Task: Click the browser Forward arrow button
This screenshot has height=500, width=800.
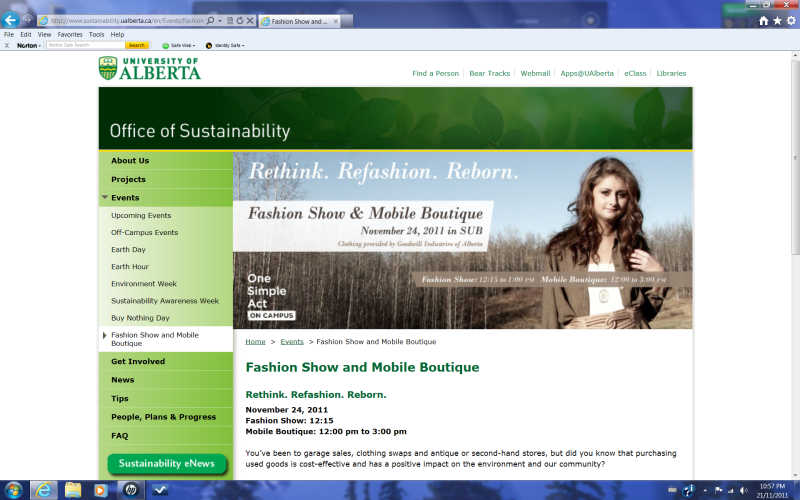Action: 28,20
